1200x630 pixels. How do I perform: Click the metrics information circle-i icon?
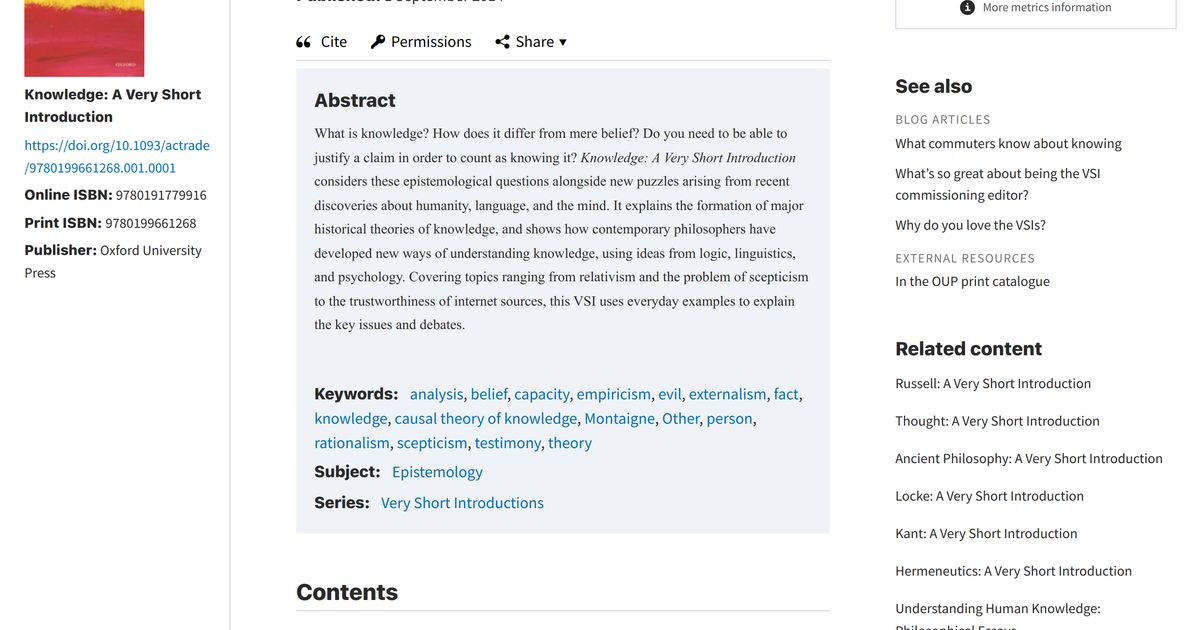coord(966,7)
